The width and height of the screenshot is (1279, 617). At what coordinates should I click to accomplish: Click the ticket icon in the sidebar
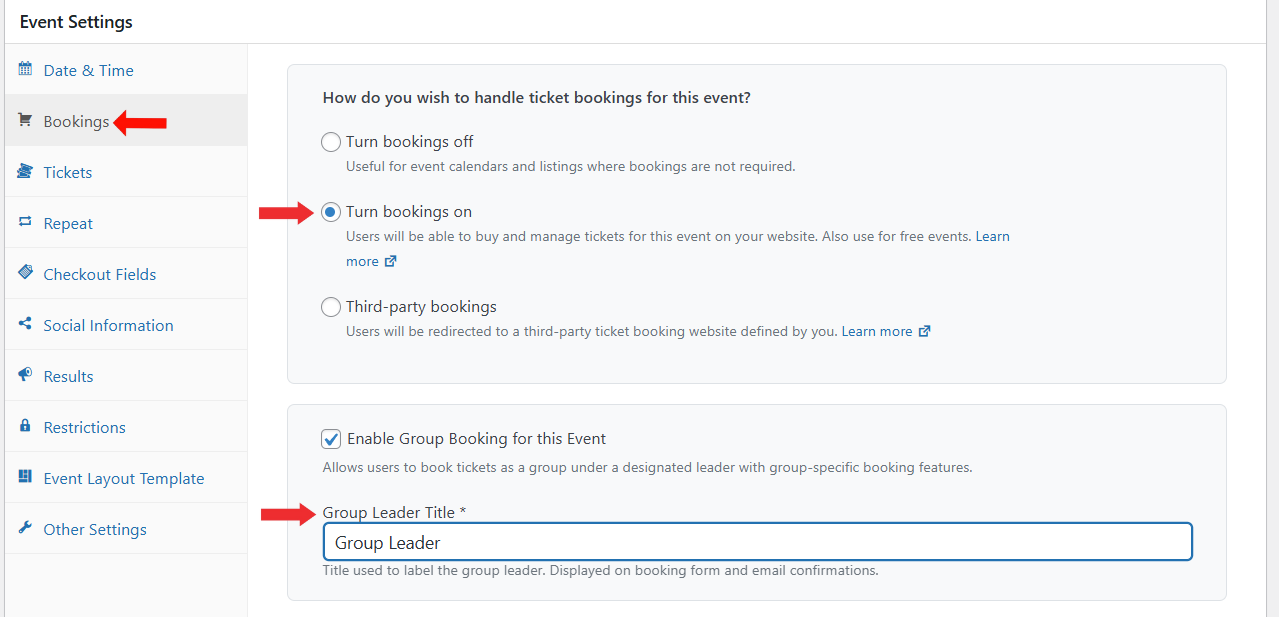click(25, 172)
